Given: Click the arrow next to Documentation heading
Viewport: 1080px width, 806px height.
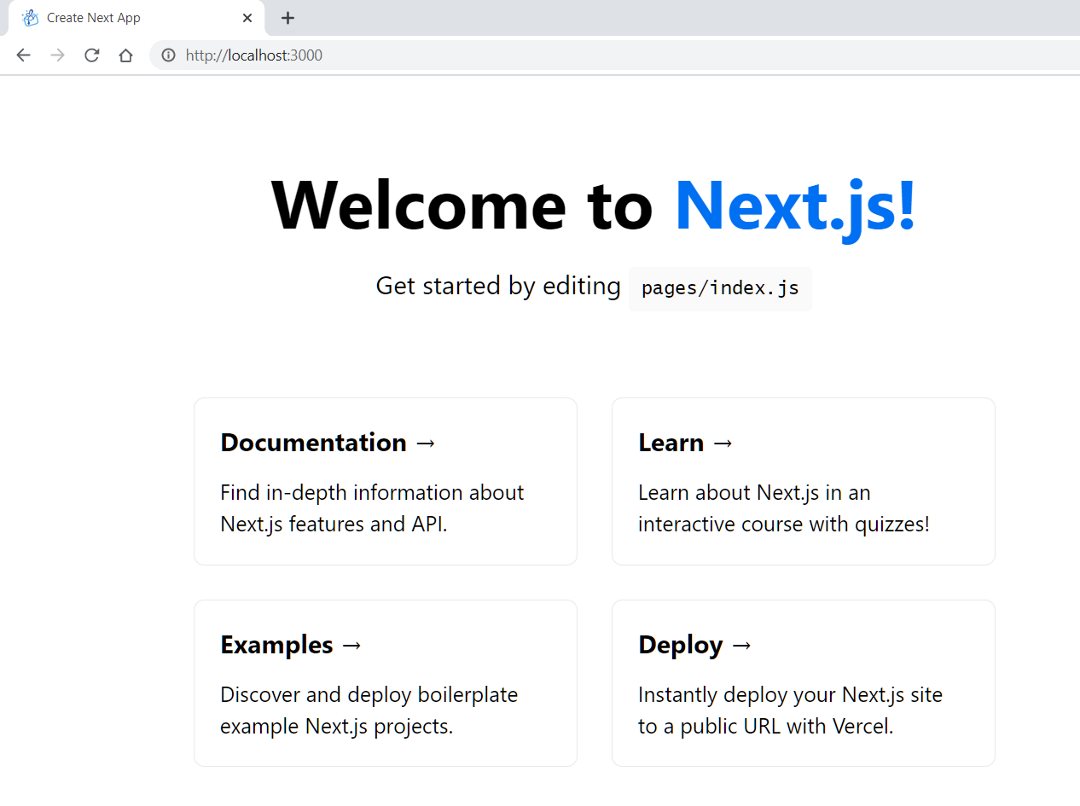Looking at the screenshot, I should [x=427, y=442].
